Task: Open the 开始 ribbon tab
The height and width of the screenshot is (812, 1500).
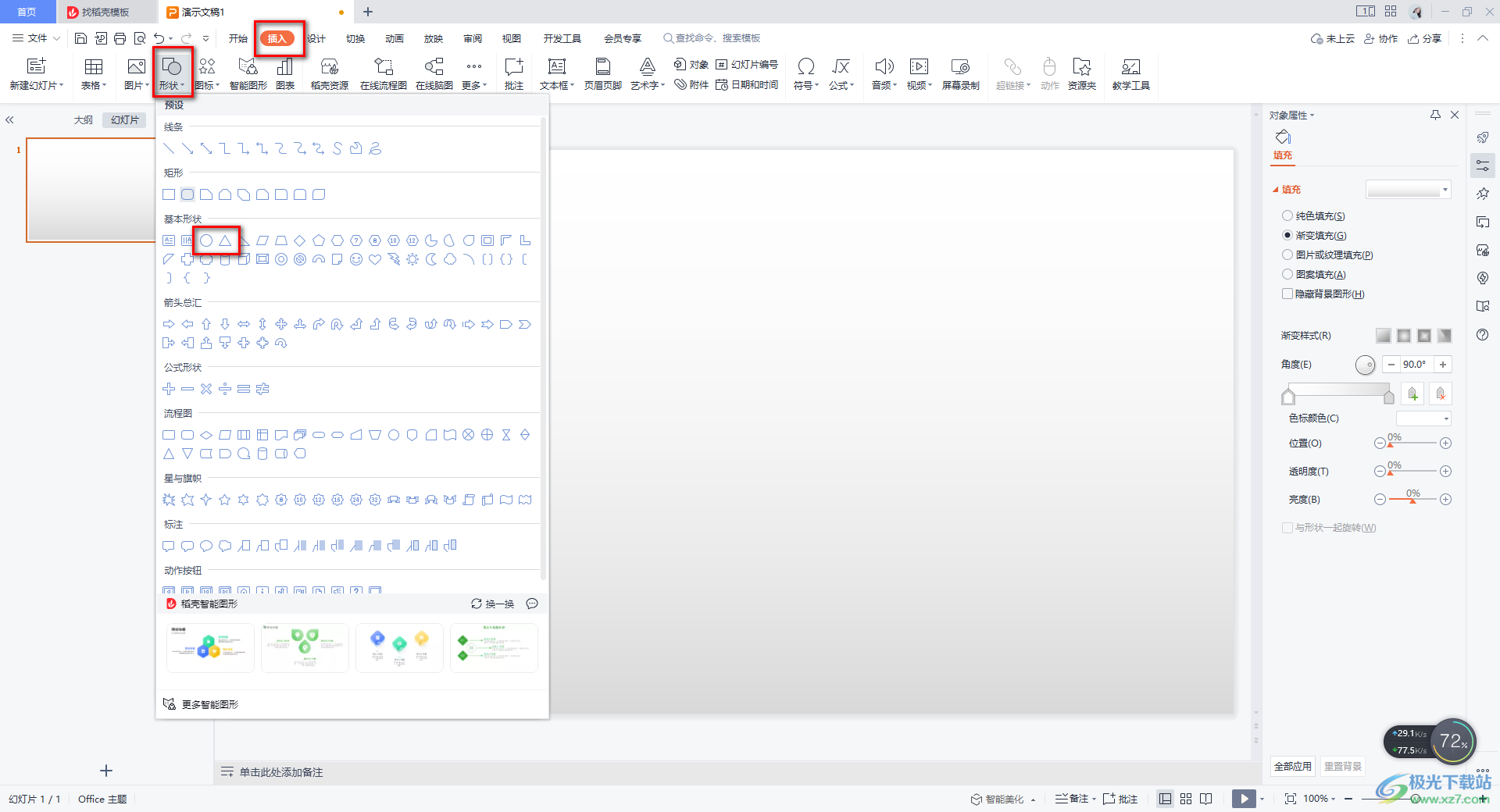Action: pyautogui.click(x=237, y=38)
